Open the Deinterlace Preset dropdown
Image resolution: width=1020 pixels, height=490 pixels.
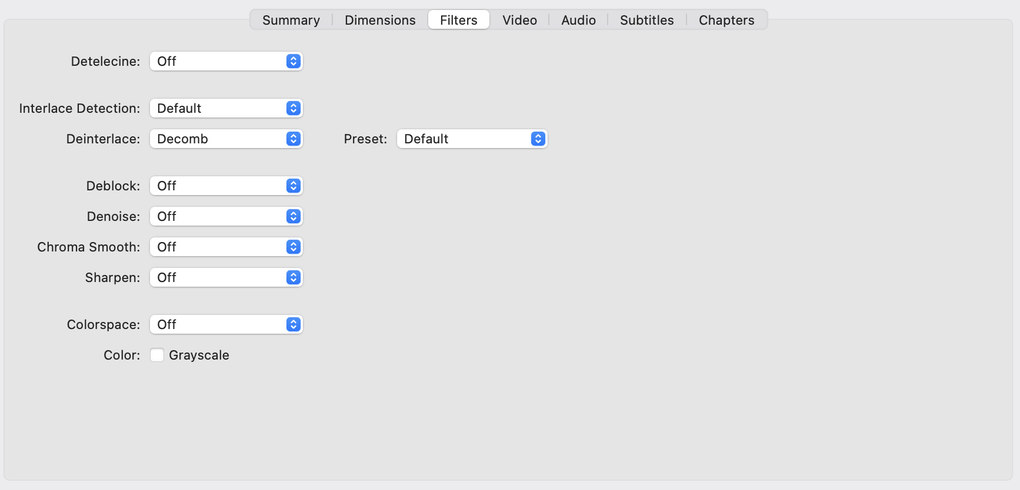(x=472, y=139)
